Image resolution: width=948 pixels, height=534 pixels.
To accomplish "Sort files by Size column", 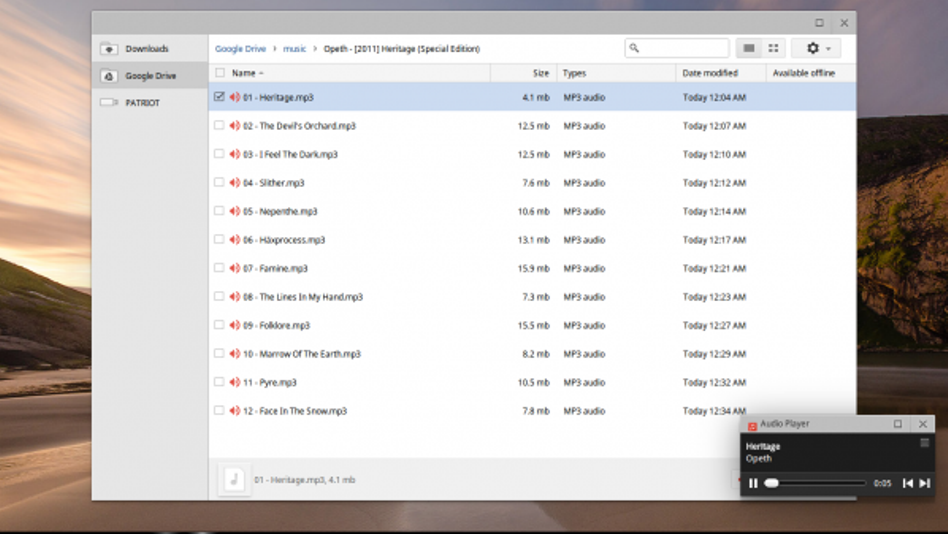I will (x=541, y=73).
